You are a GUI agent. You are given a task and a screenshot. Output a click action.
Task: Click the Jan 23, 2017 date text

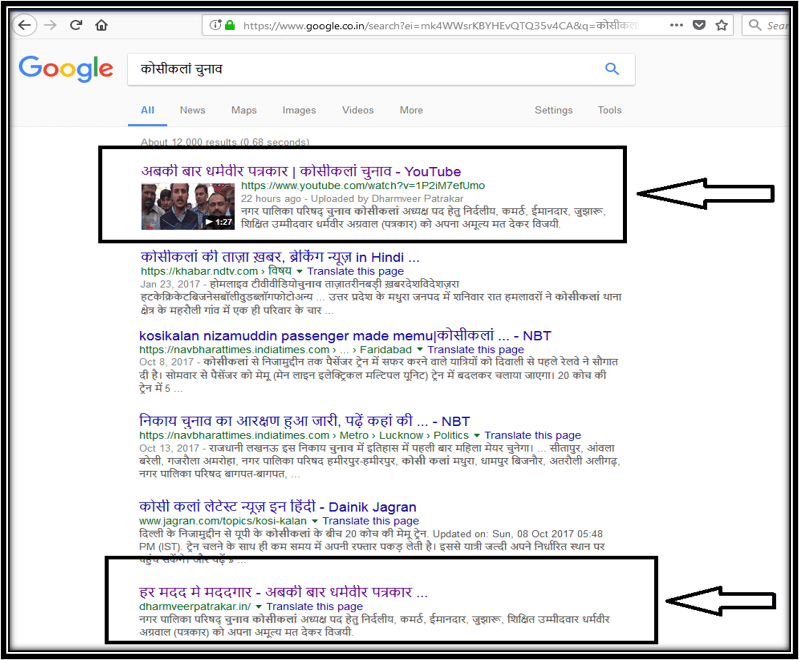point(170,284)
